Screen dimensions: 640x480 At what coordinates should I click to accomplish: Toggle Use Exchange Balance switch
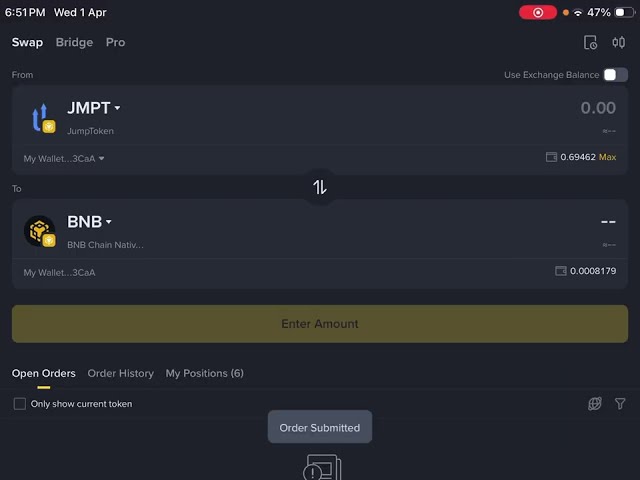(615, 75)
